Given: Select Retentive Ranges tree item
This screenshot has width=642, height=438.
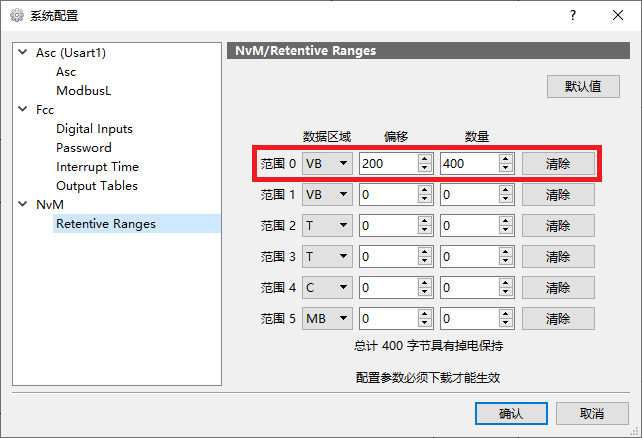Looking at the screenshot, I should tap(106, 224).
